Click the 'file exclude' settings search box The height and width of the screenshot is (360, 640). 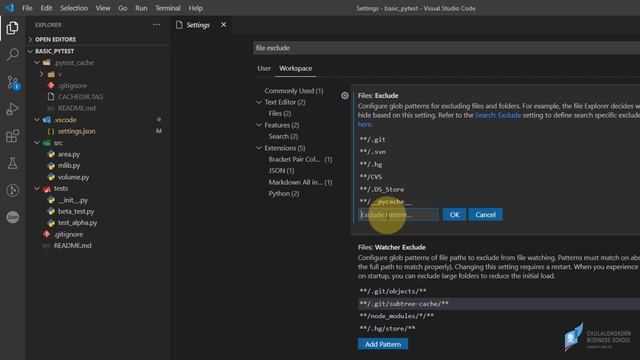[447, 48]
